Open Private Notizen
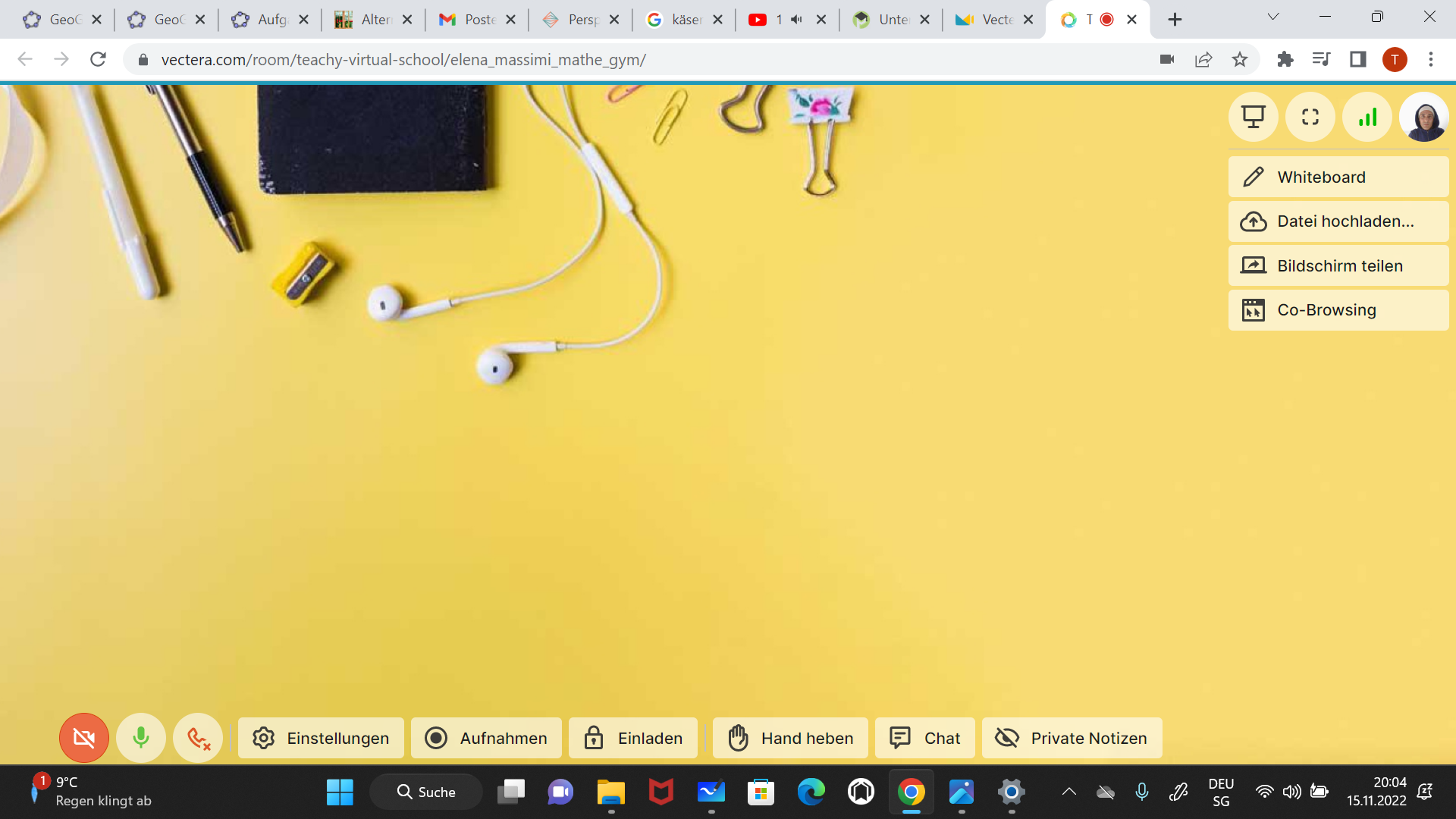1456x819 pixels. (1072, 738)
